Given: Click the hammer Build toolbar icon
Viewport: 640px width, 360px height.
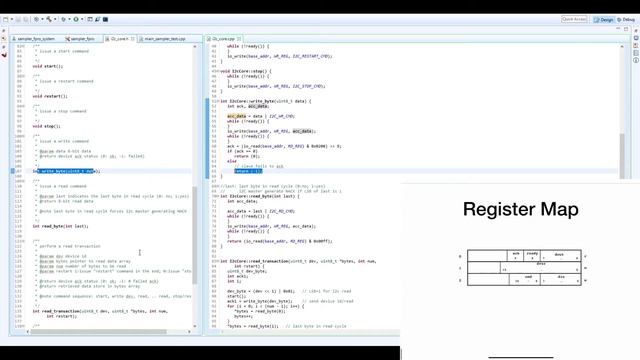Looking at the screenshot, I should [x=49, y=19].
